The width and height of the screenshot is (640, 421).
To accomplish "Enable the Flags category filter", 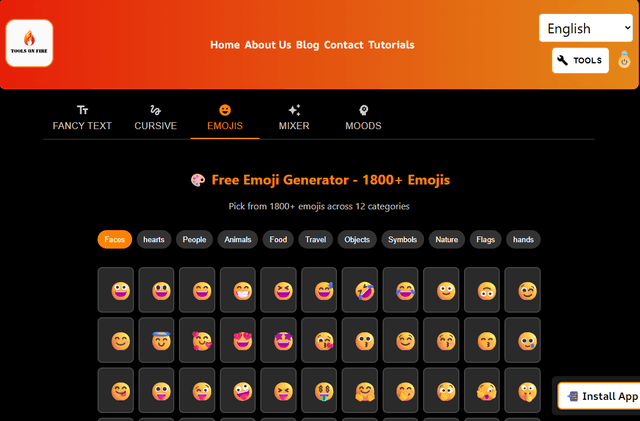I will point(485,239).
